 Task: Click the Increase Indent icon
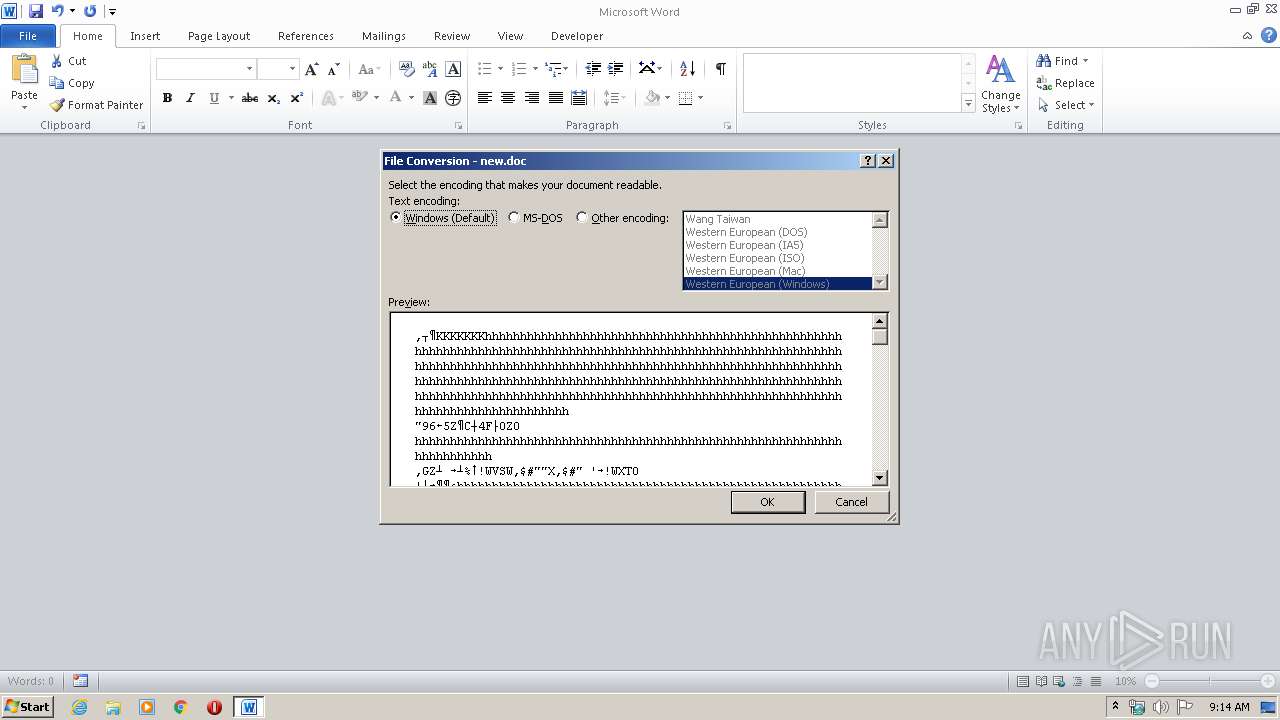click(x=616, y=69)
